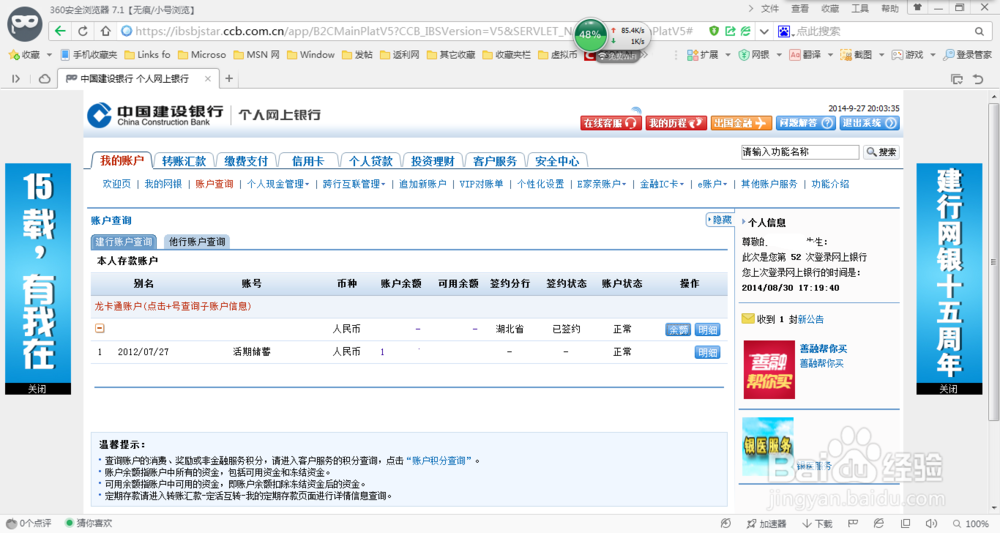Open the 网银 toolbar icon
The height and width of the screenshot is (533, 1000).
[754, 55]
